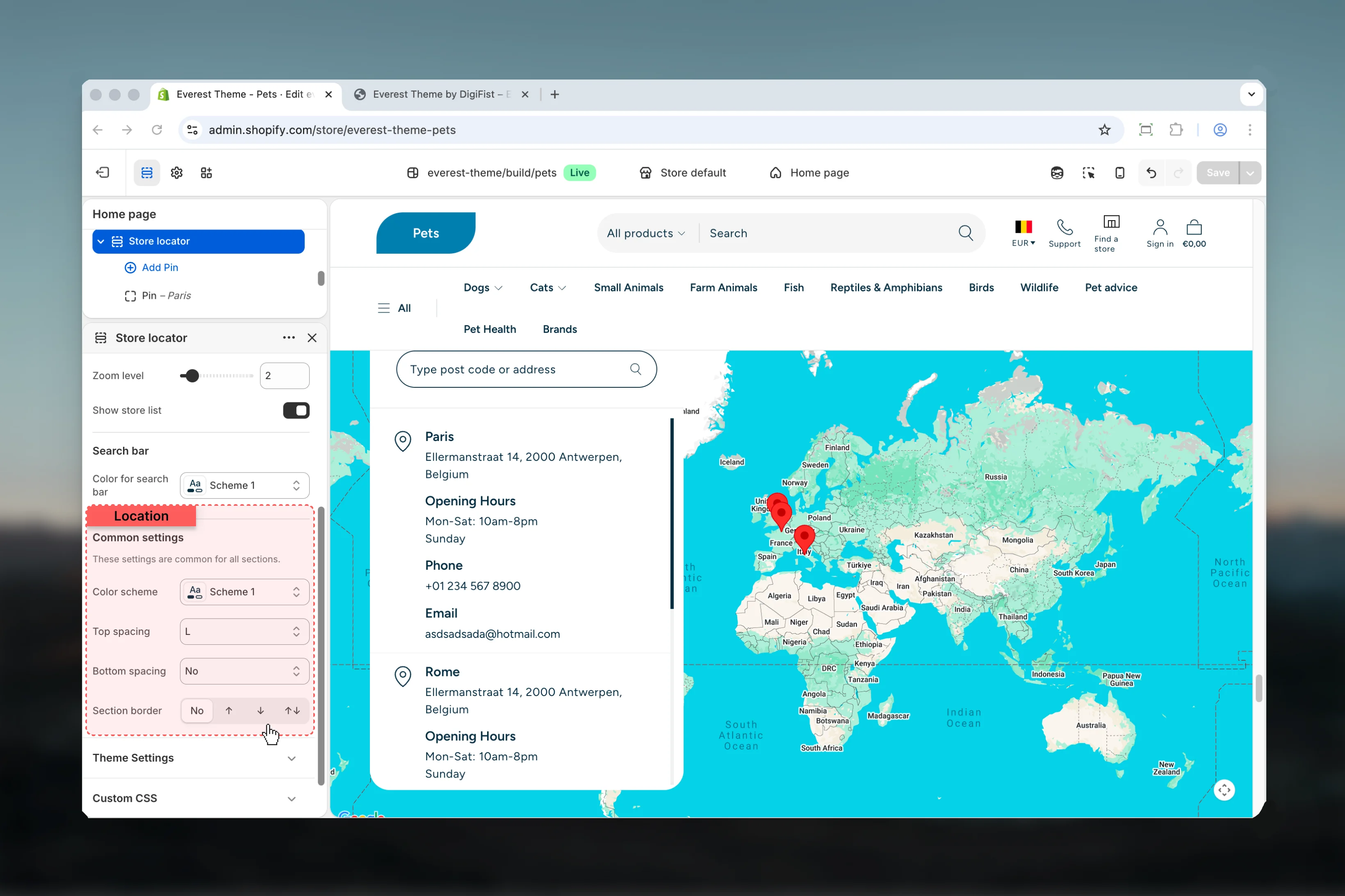
Task: Click the inspector cursor select icon
Action: click(x=1088, y=173)
